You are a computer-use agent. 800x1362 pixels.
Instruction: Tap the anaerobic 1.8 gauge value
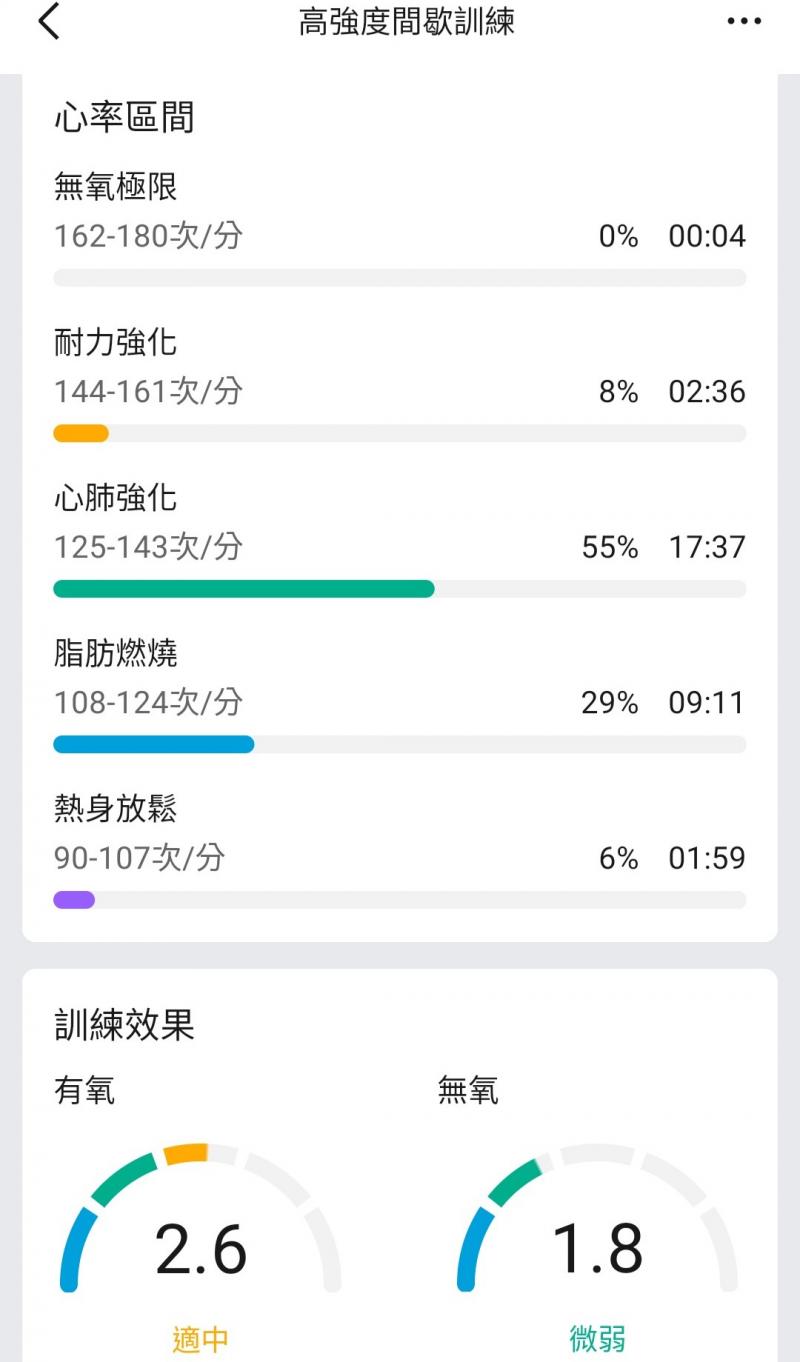pyautogui.click(x=598, y=1249)
